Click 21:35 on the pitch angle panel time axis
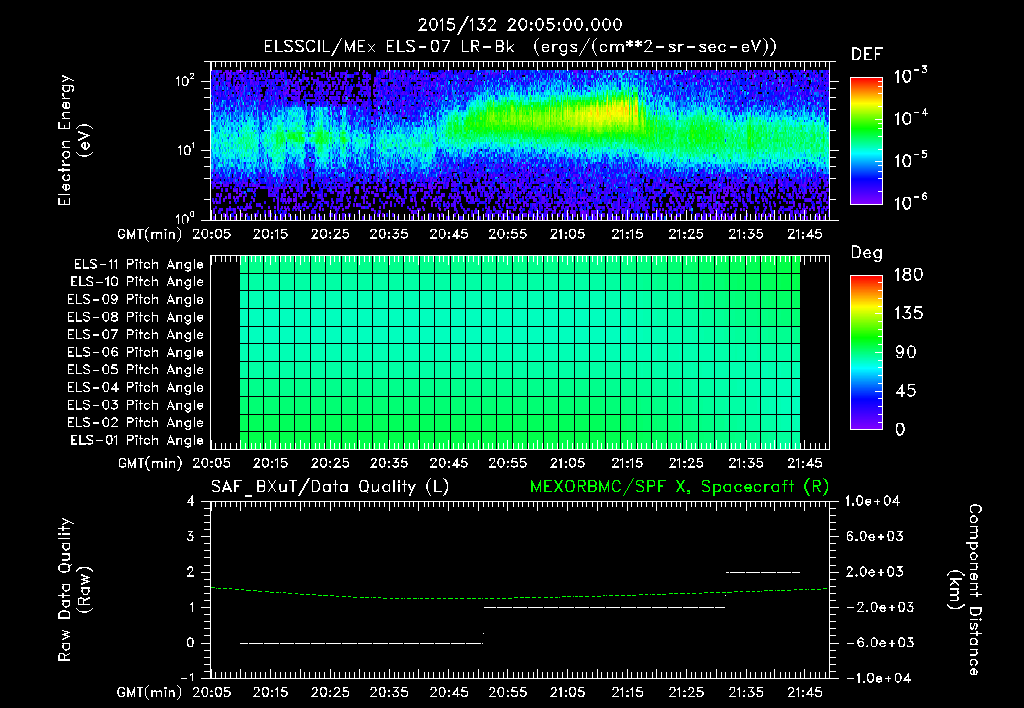1024x708 pixels. [746, 464]
